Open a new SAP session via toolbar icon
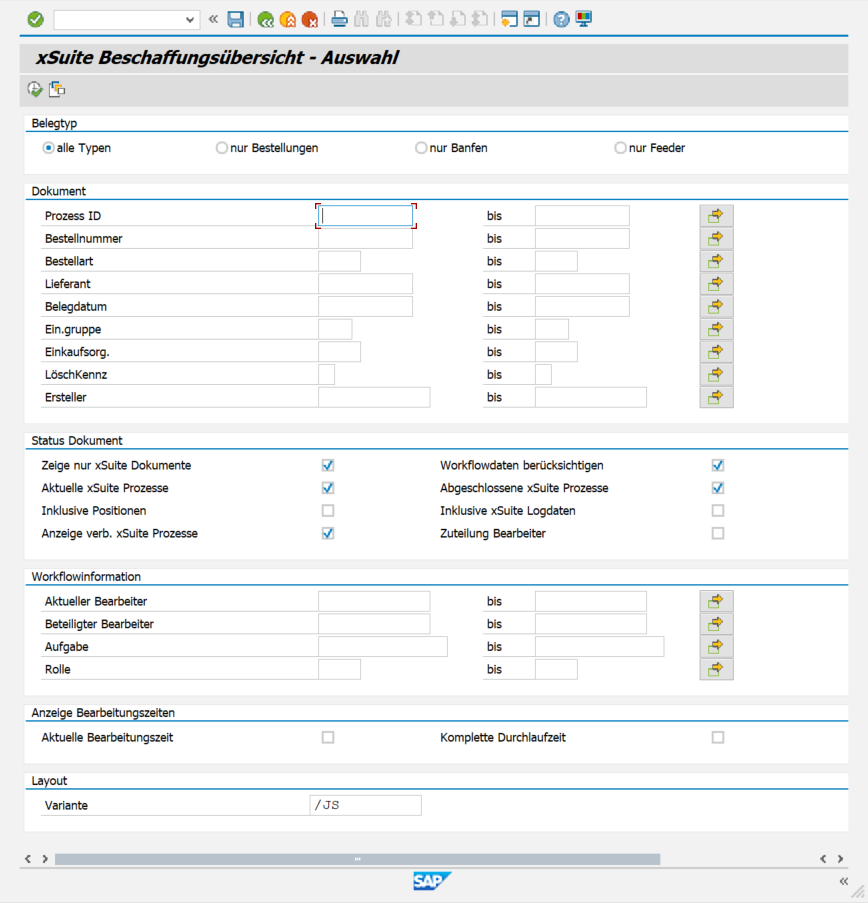 (511, 19)
